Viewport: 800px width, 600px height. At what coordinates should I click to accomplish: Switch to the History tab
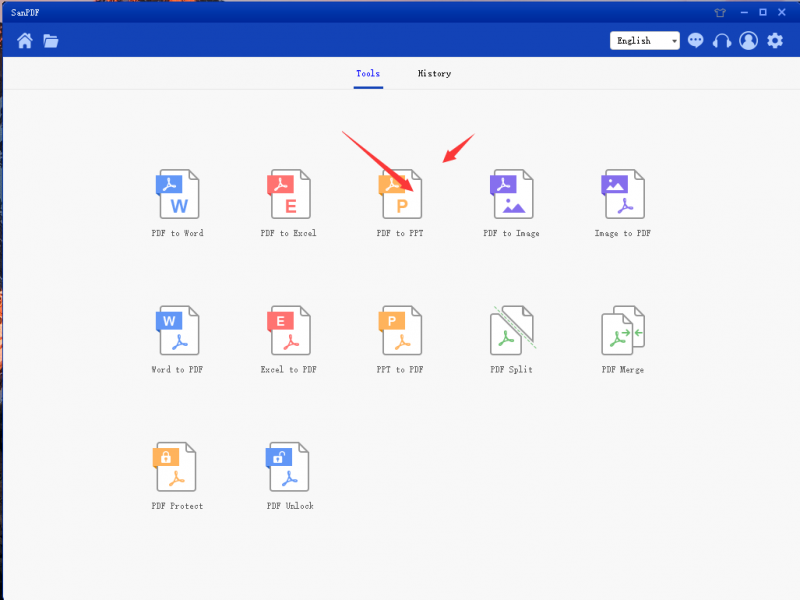[x=434, y=73]
